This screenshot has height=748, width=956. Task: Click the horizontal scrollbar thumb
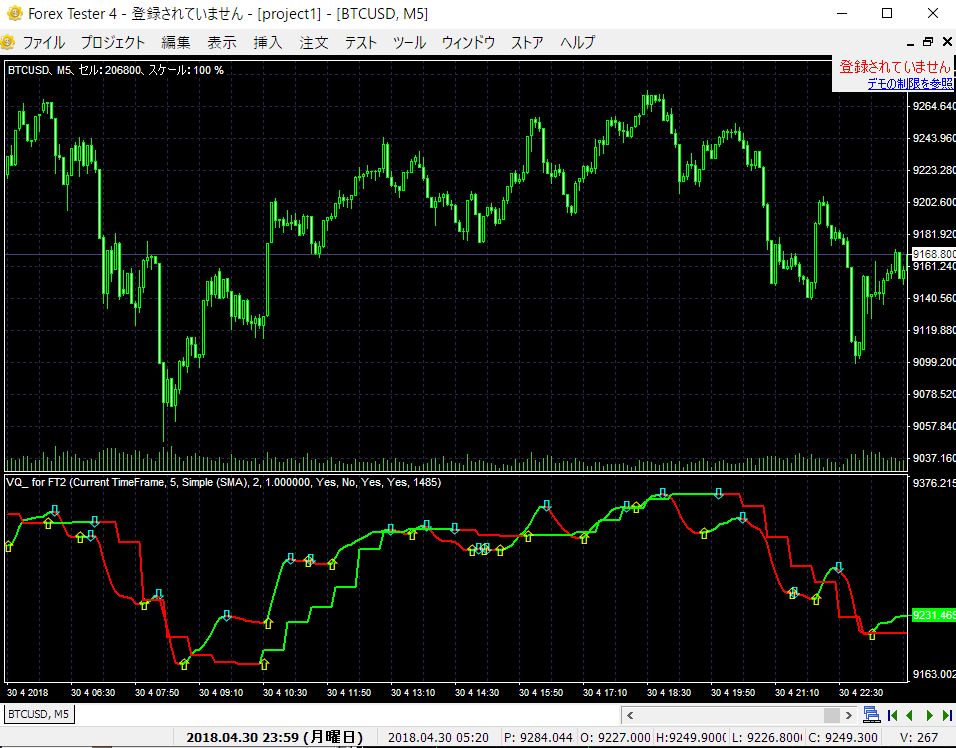pos(832,715)
